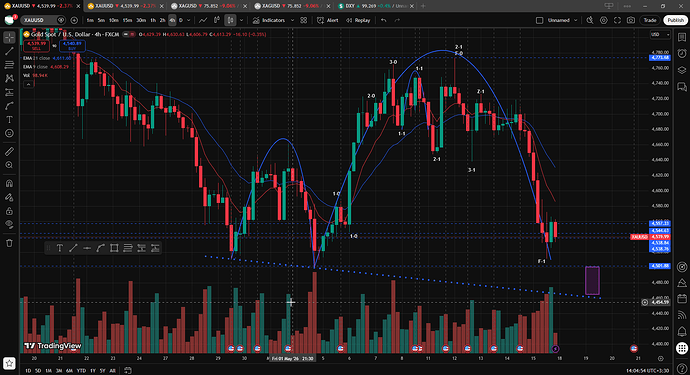This screenshot has width=690, height=375.
Task: Take a chart snapshot with the camera icon
Action: point(631,20)
